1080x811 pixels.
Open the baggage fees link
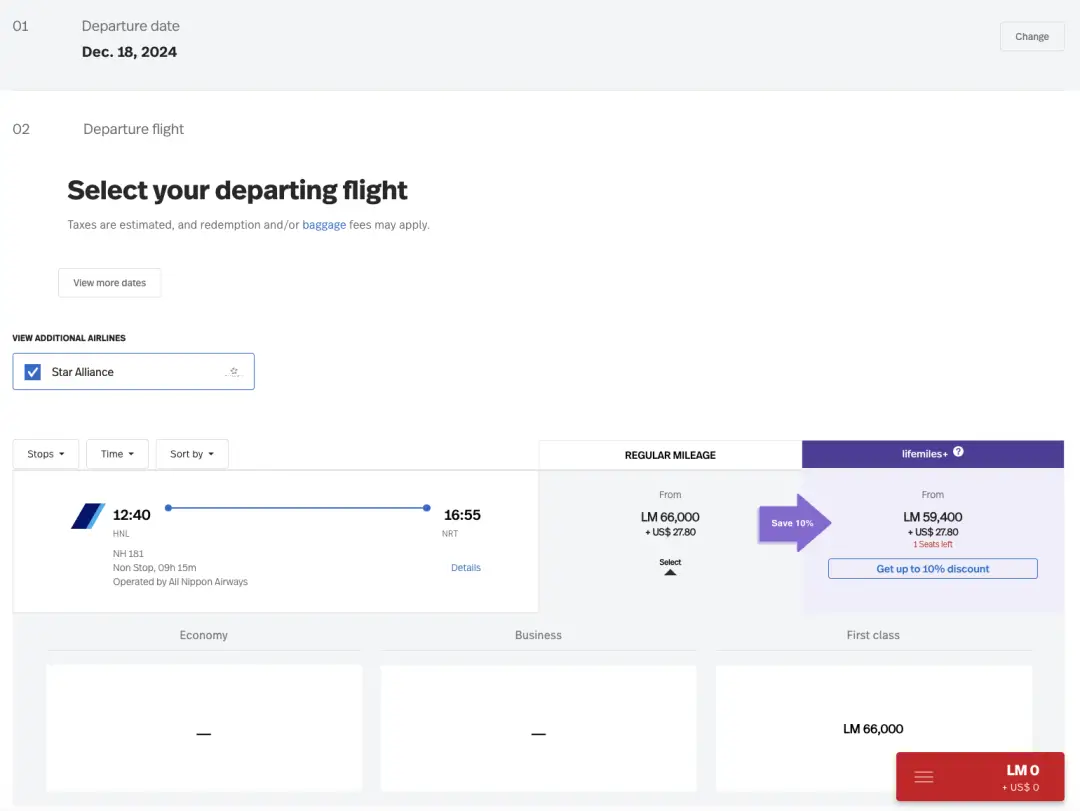pos(324,225)
